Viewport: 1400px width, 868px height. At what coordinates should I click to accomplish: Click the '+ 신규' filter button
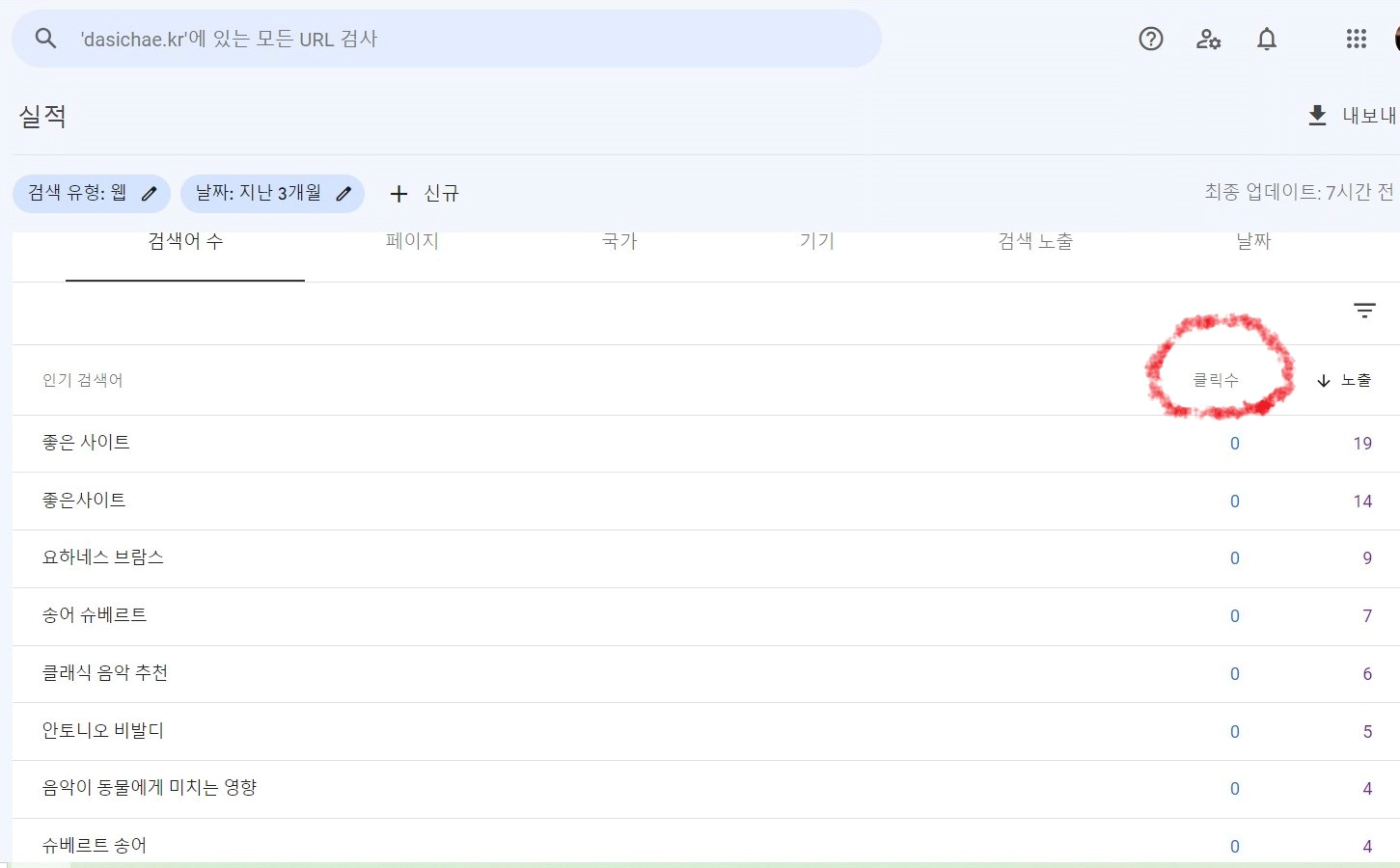[425, 194]
